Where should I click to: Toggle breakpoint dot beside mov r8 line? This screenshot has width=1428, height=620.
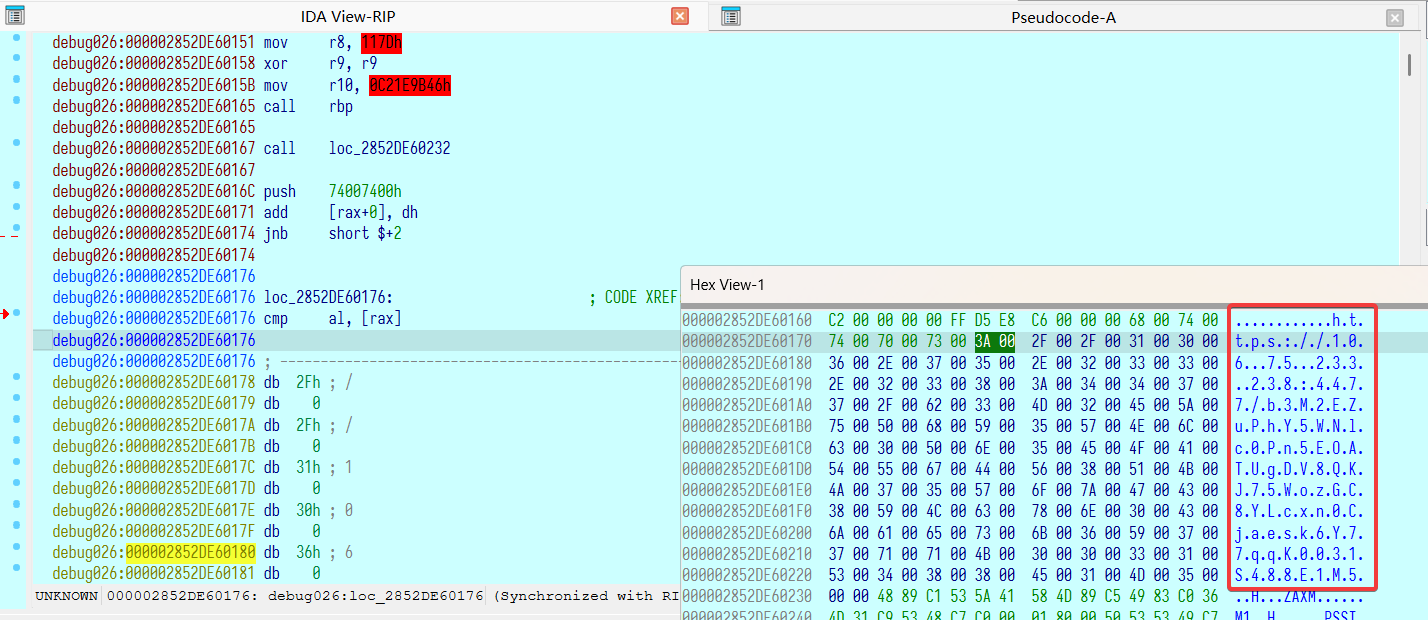(x=17, y=38)
